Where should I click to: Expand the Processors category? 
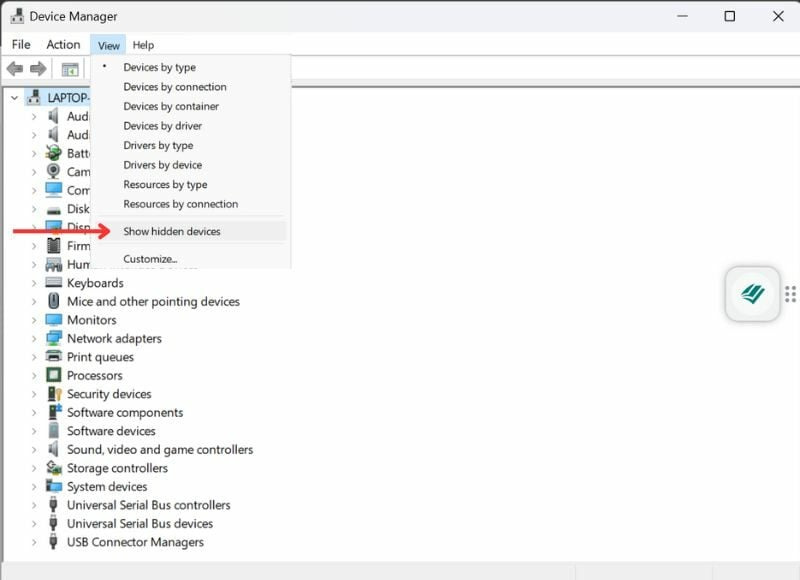point(34,375)
